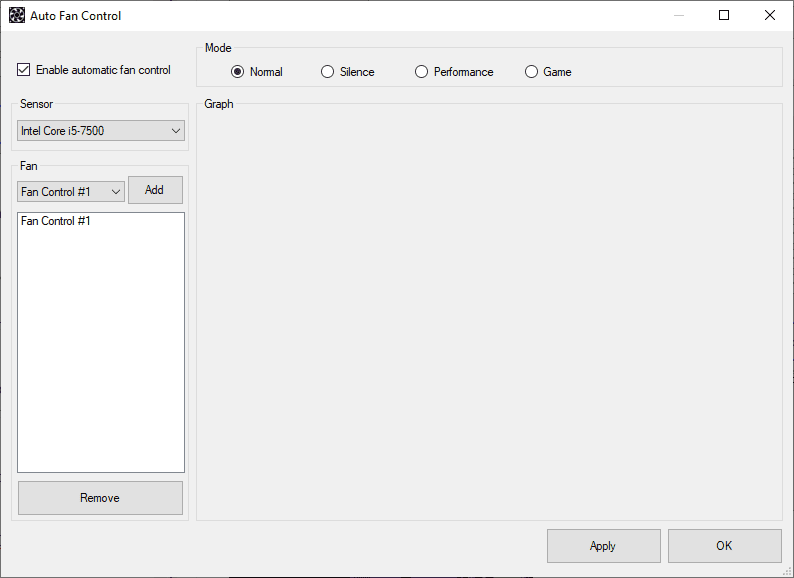The height and width of the screenshot is (578, 794).
Task: Open the Intel Core i5-7500 sensor dropdown
Action: coord(101,131)
